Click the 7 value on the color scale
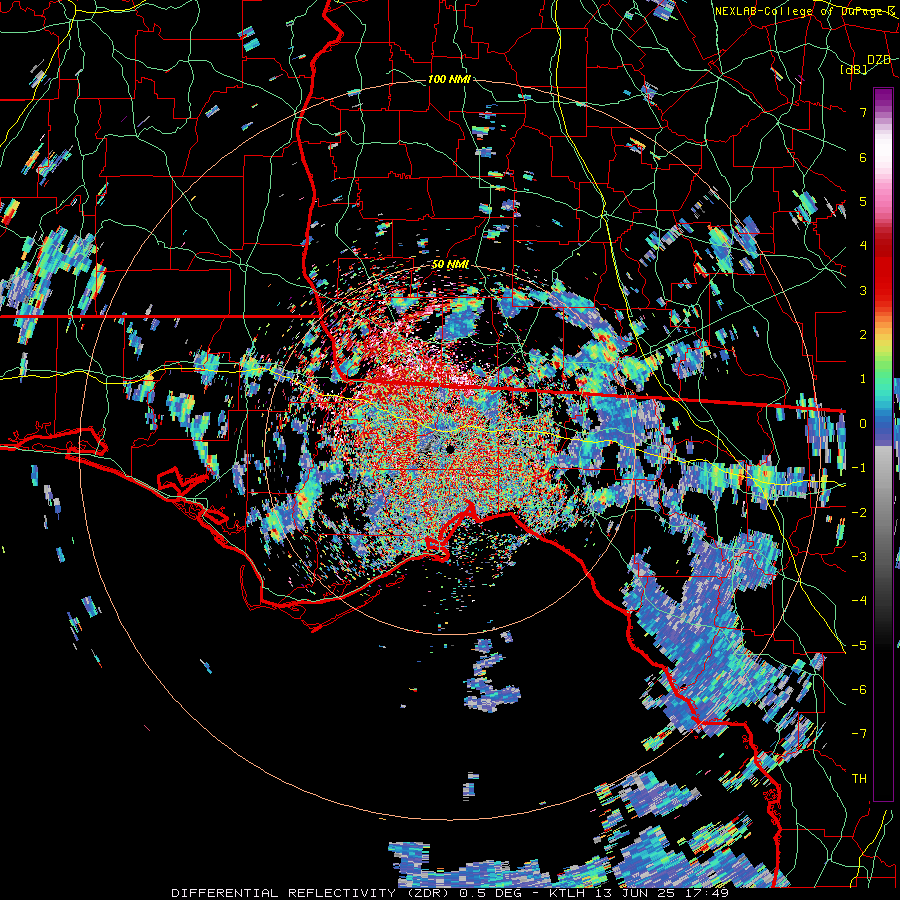Viewport: 900px width, 900px height. point(863,112)
